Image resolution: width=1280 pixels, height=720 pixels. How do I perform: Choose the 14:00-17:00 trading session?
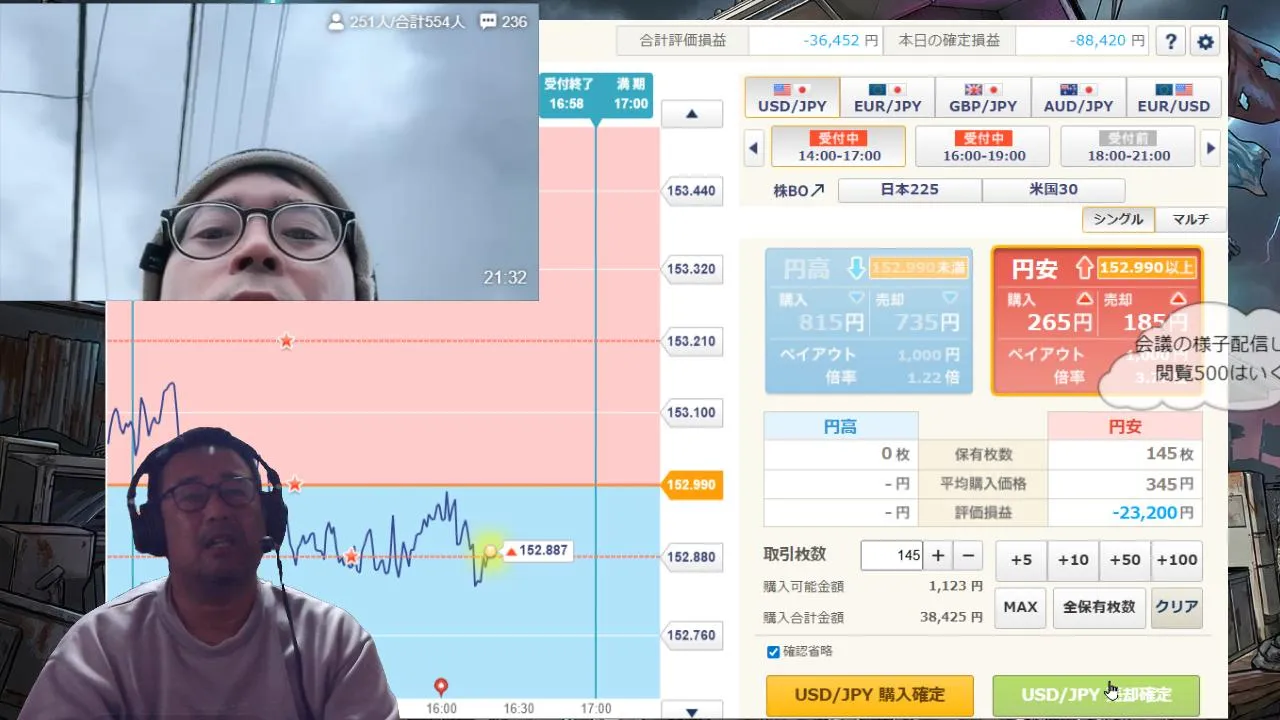pos(839,147)
